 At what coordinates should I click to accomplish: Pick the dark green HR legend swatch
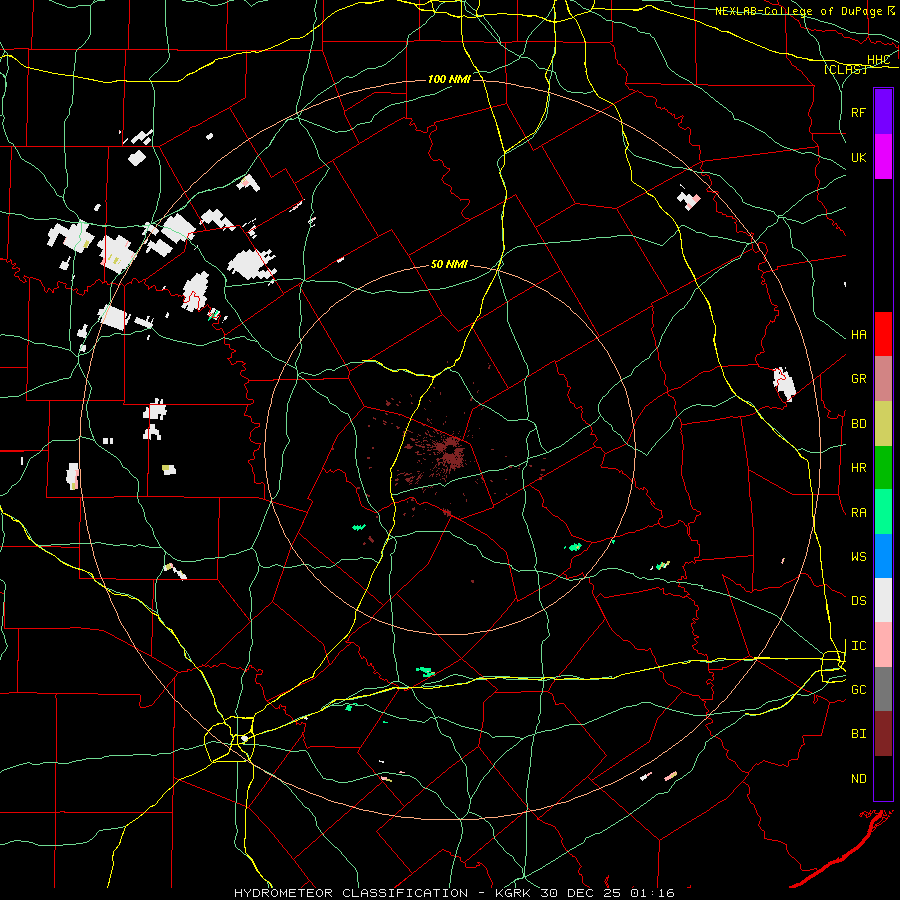(883, 468)
